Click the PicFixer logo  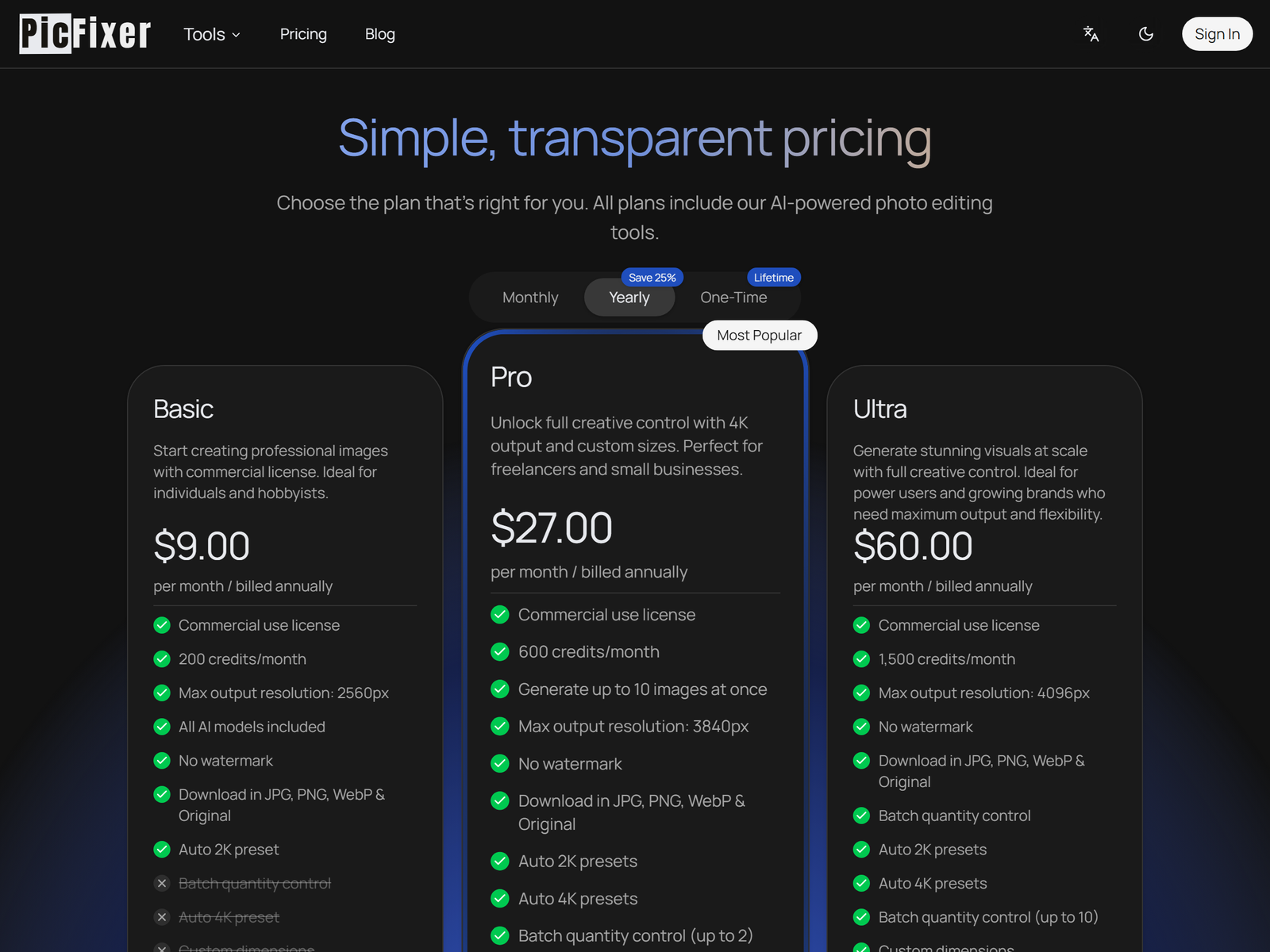tap(85, 33)
